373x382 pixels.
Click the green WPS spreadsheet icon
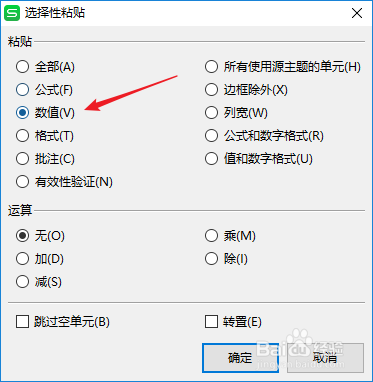[12, 13]
